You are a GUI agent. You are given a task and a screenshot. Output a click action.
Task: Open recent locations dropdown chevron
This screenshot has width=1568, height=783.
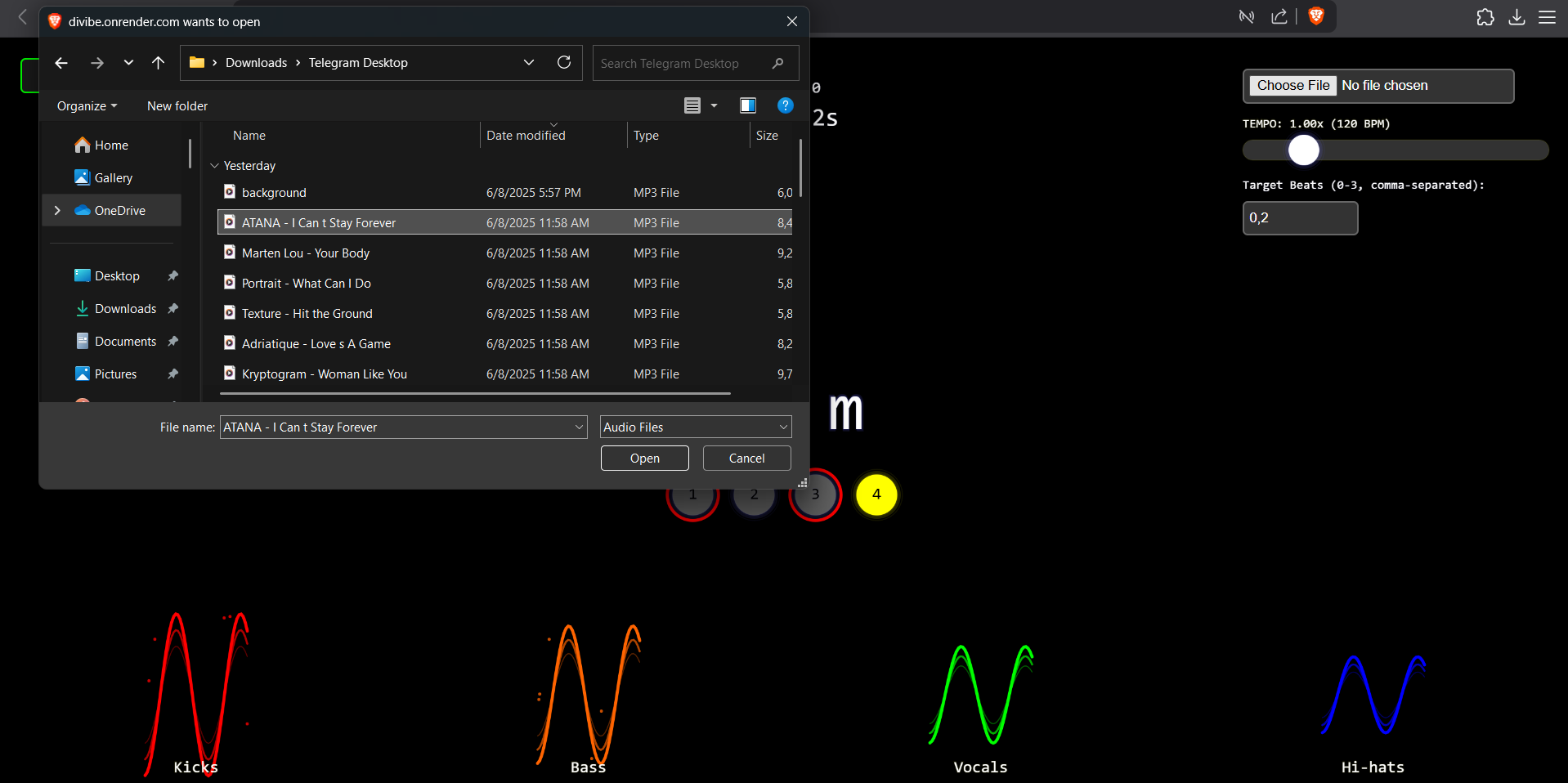[128, 63]
